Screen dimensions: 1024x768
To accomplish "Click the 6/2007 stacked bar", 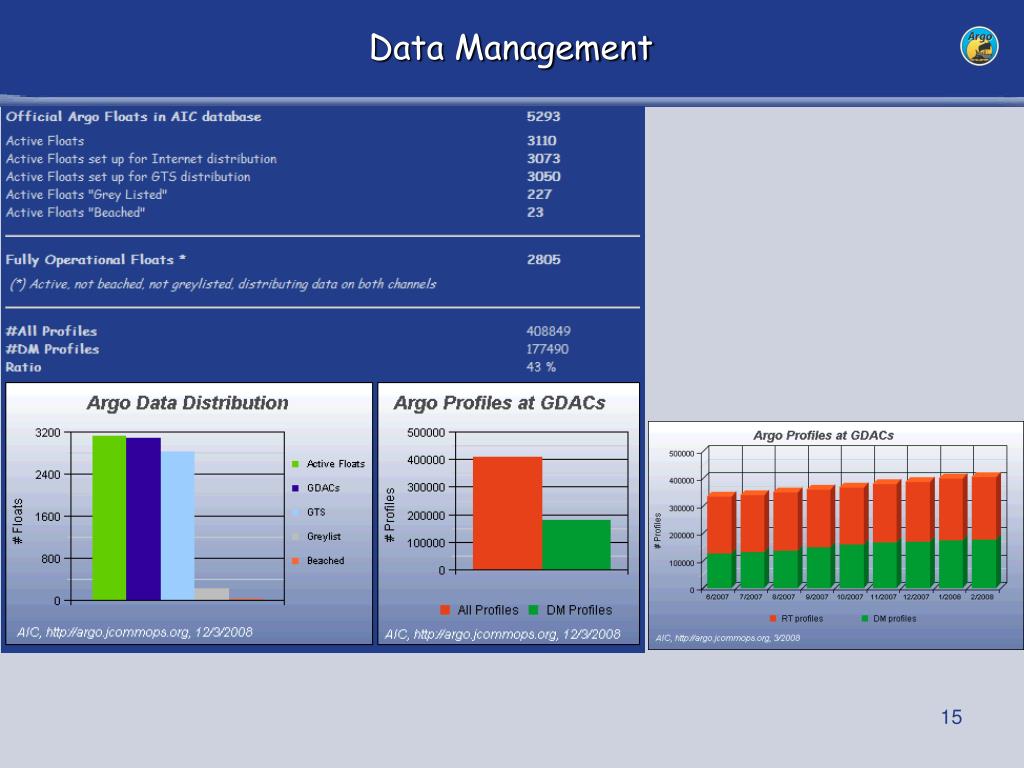I will click(720, 541).
